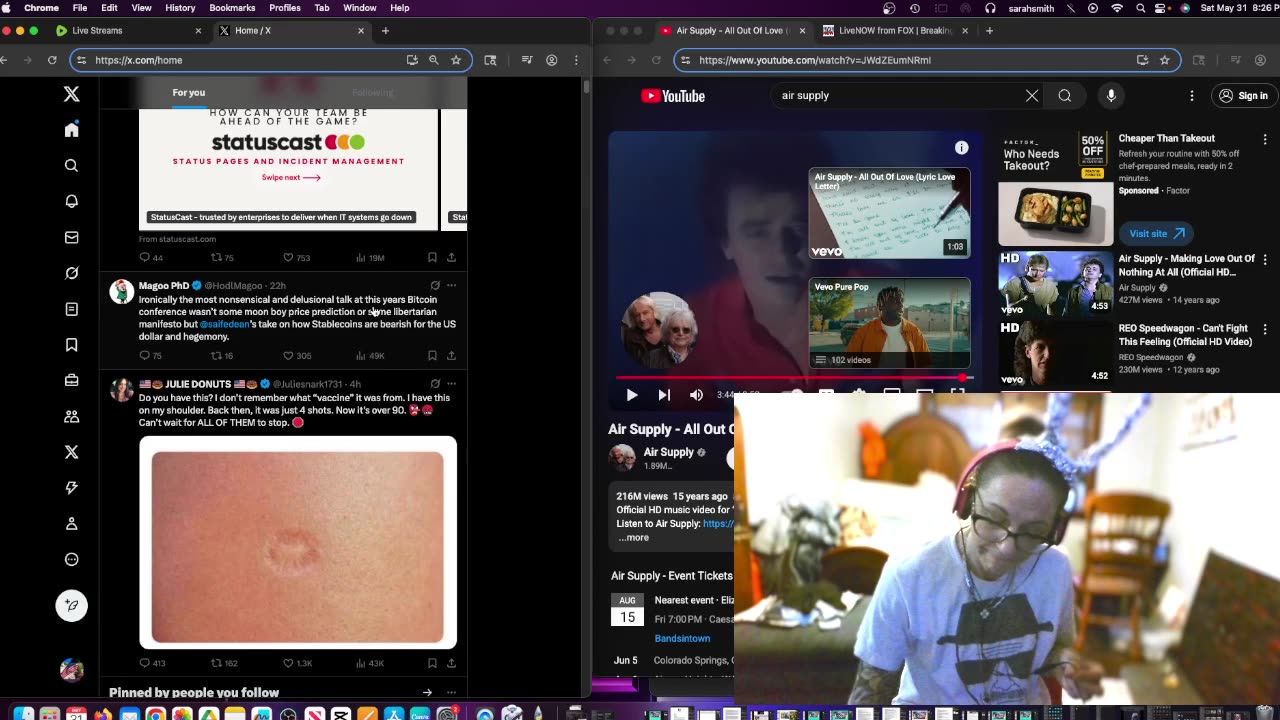Viewport: 1280px width, 720px height.
Task: Open the Vevo Pure Pop playlist card
Action: 889,323
